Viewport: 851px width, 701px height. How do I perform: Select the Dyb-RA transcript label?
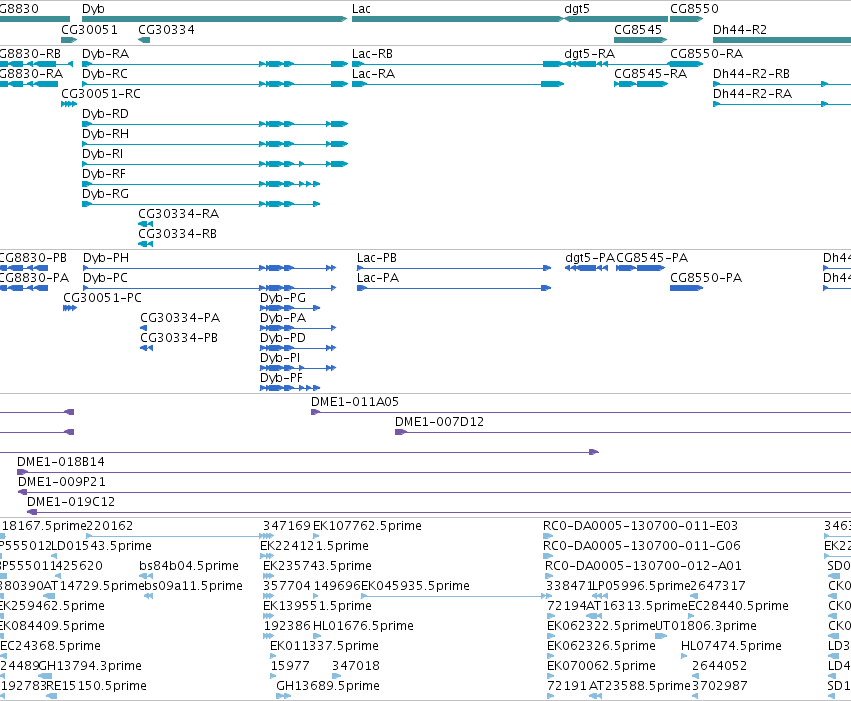pos(105,54)
